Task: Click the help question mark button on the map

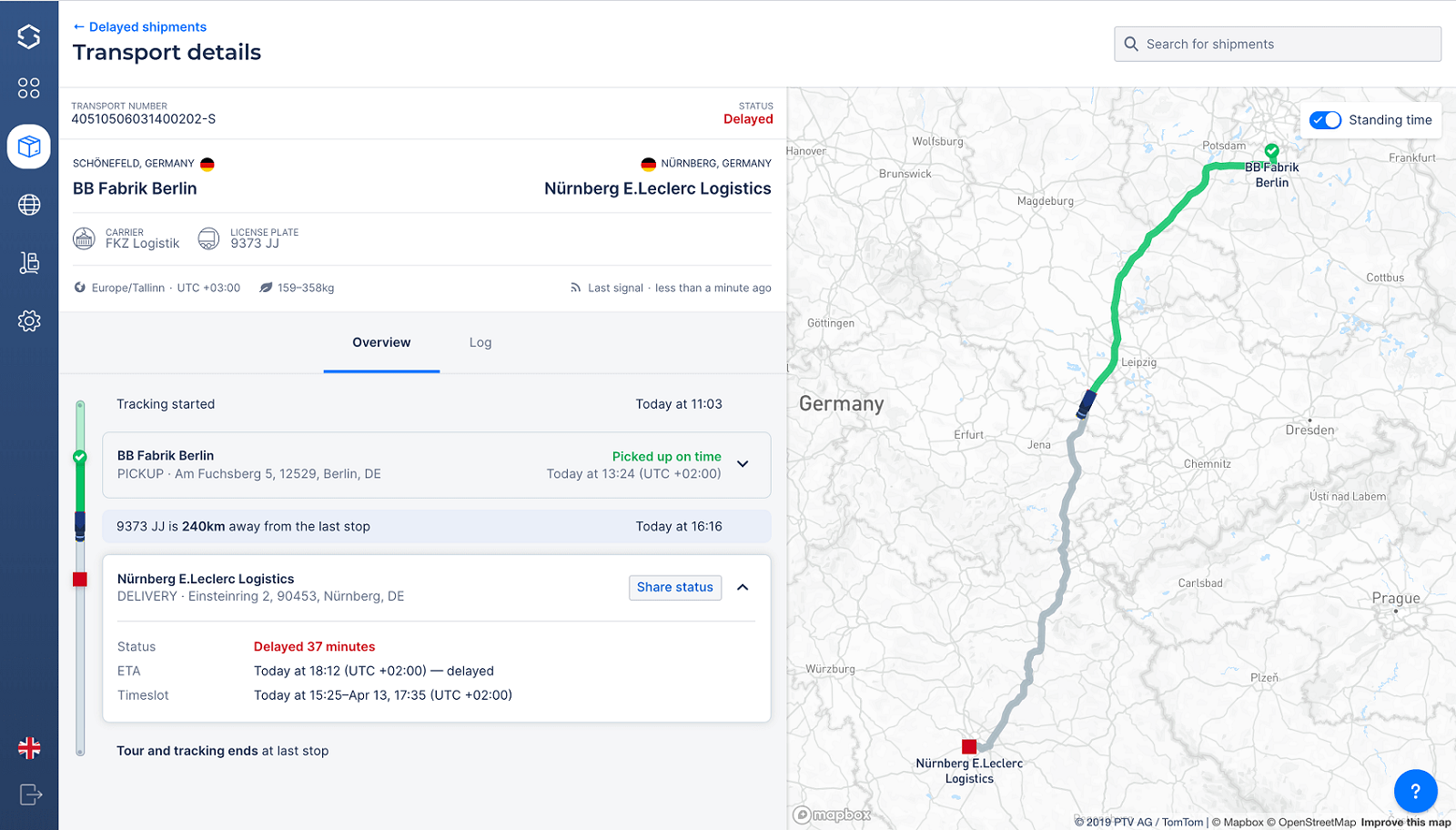Action: (x=1415, y=791)
